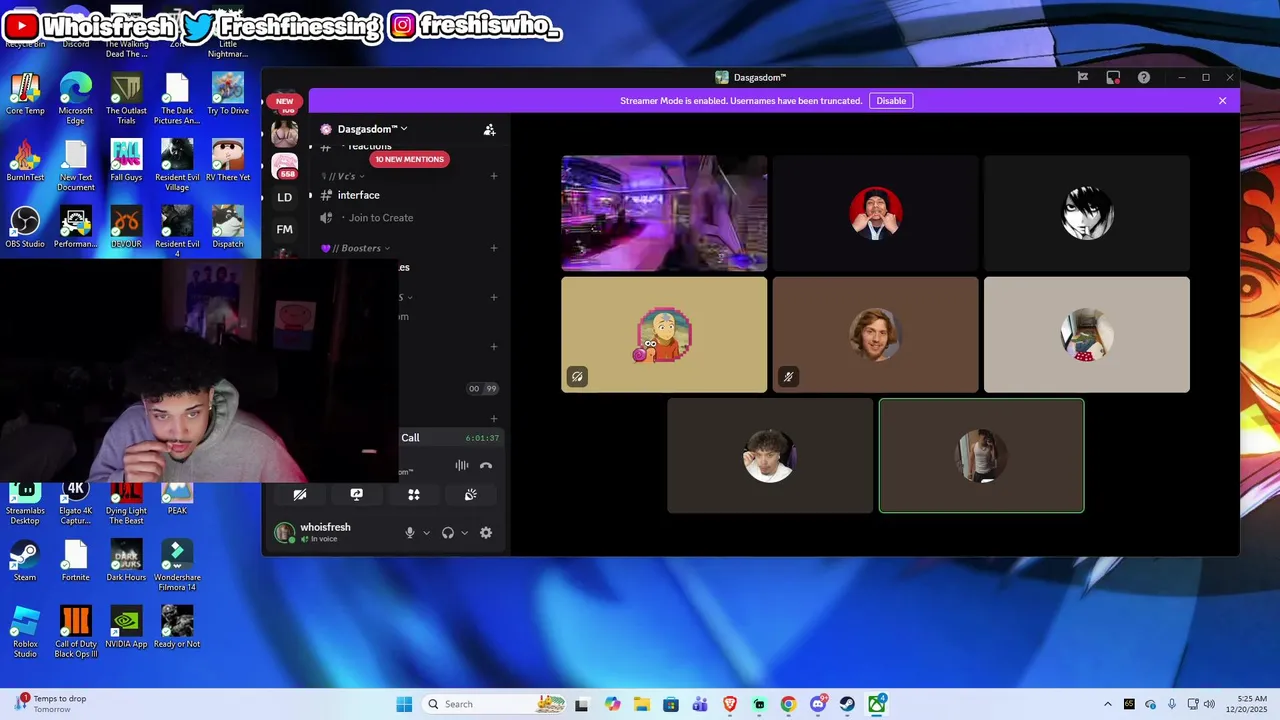Show hidden system tray icons
The height and width of the screenshot is (720, 1280).
click(x=1107, y=704)
